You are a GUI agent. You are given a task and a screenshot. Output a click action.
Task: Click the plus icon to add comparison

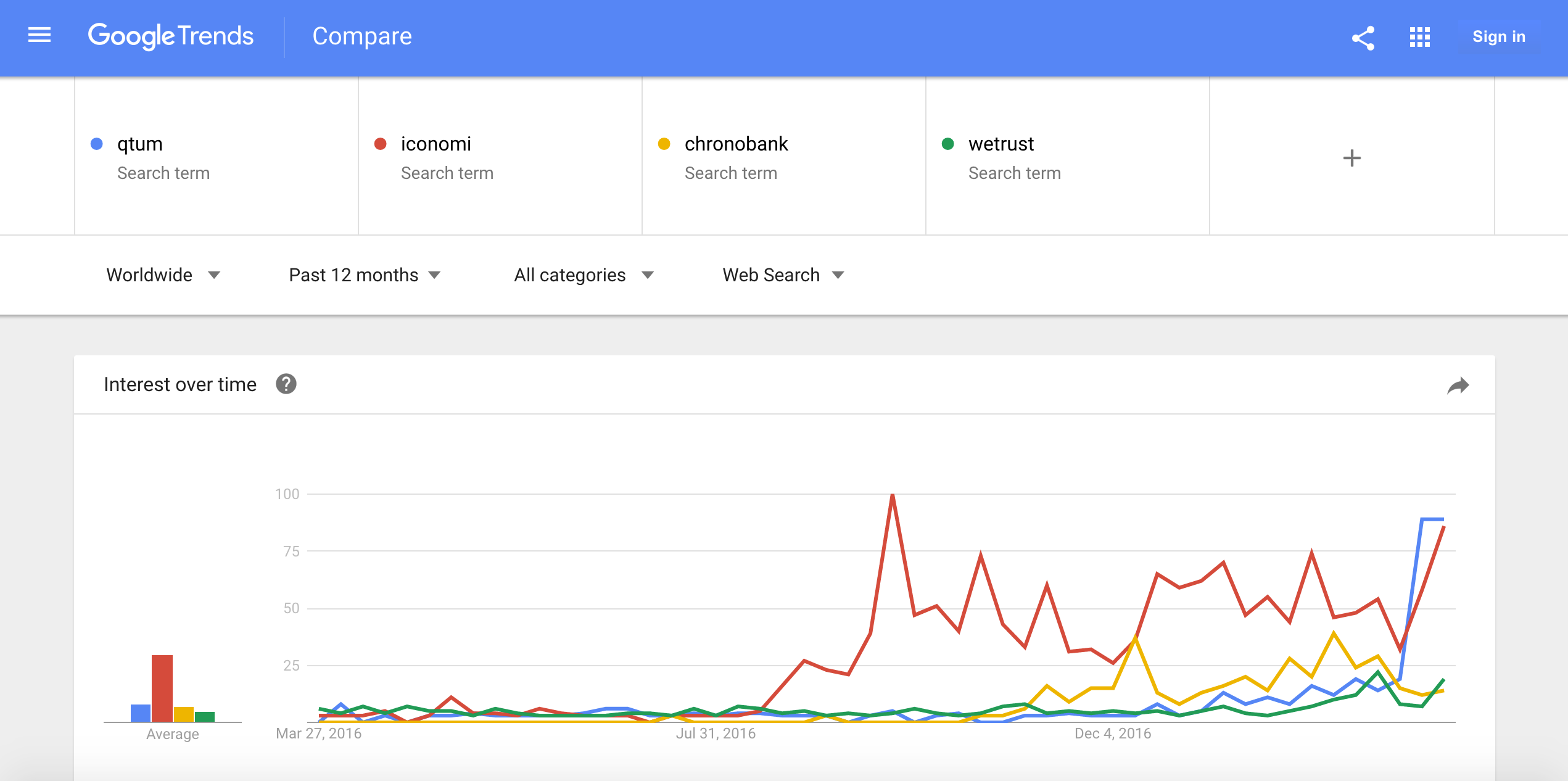tap(1351, 158)
